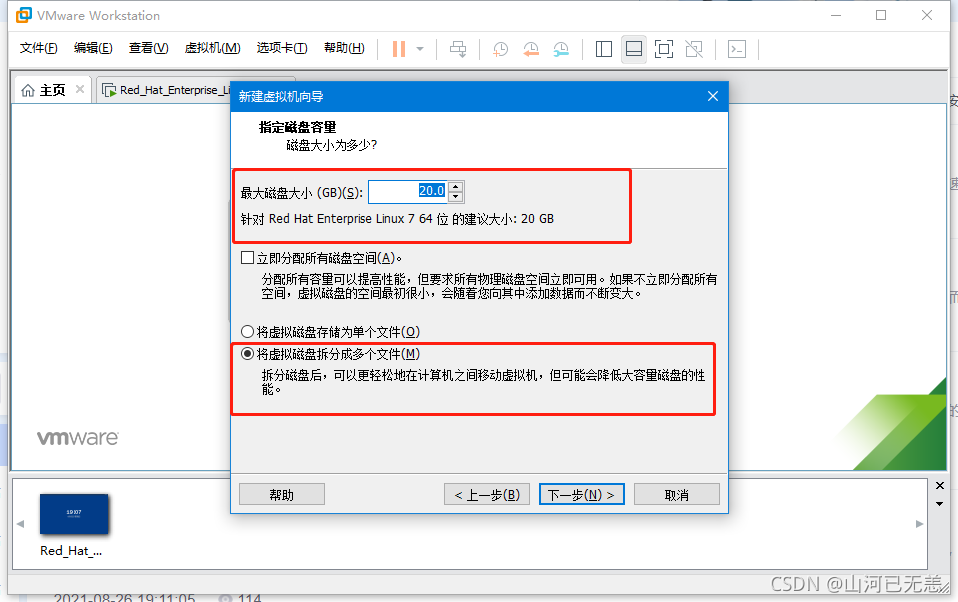Open the 帮助(H) menu
958x602 pixels.
tap(344, 48)
